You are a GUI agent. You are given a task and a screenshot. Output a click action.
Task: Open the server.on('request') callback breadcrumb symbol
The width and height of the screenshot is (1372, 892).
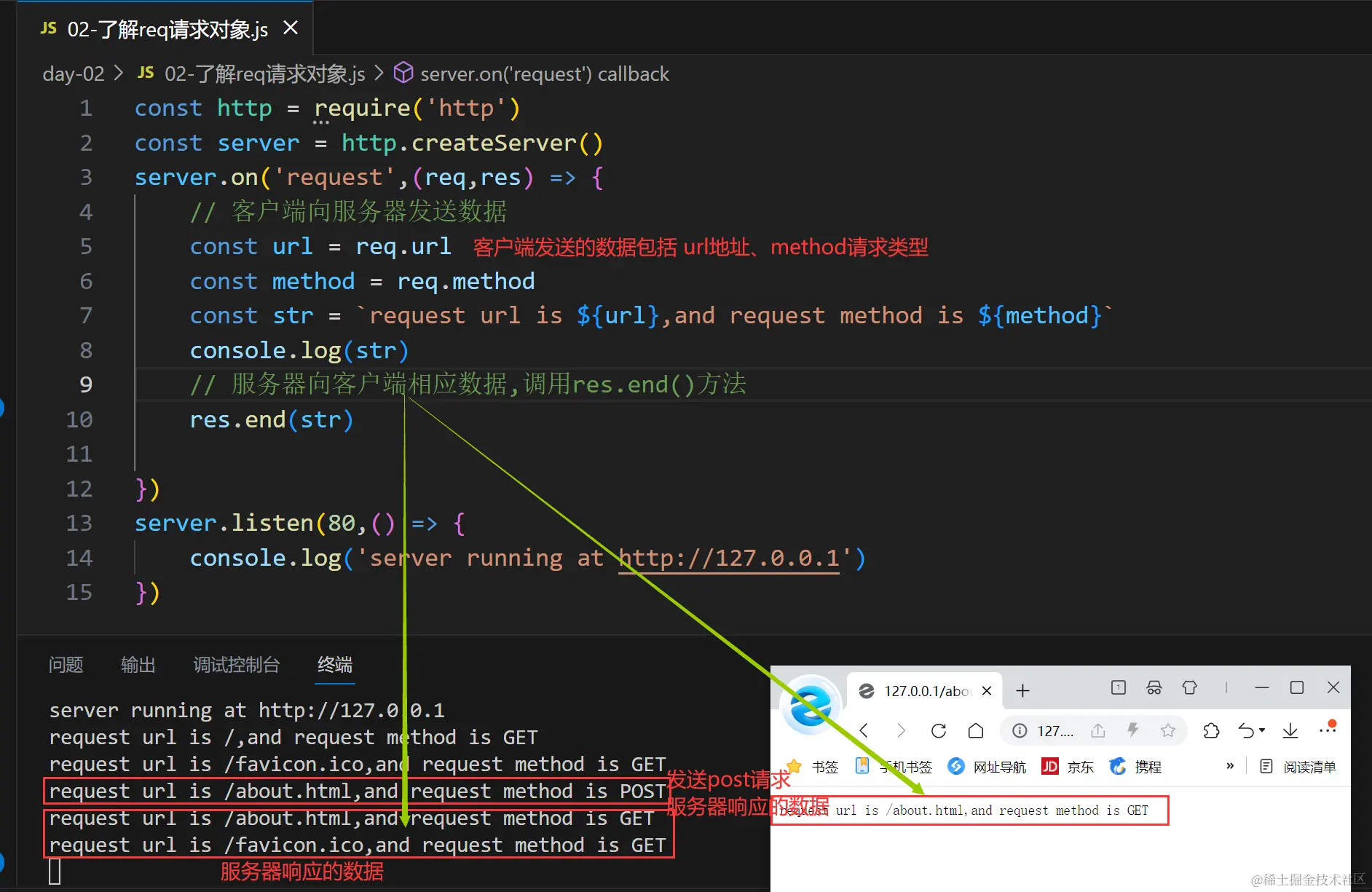point(544,74)
